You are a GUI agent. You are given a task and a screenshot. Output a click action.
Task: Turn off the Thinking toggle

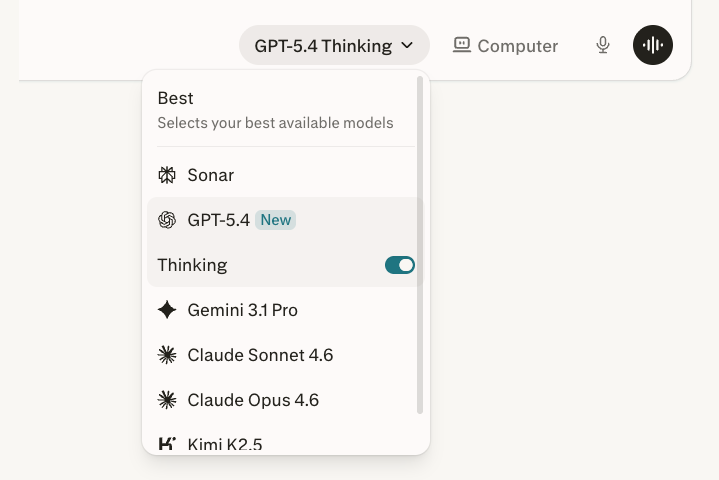pyautogui.click(x=400, y=265)
